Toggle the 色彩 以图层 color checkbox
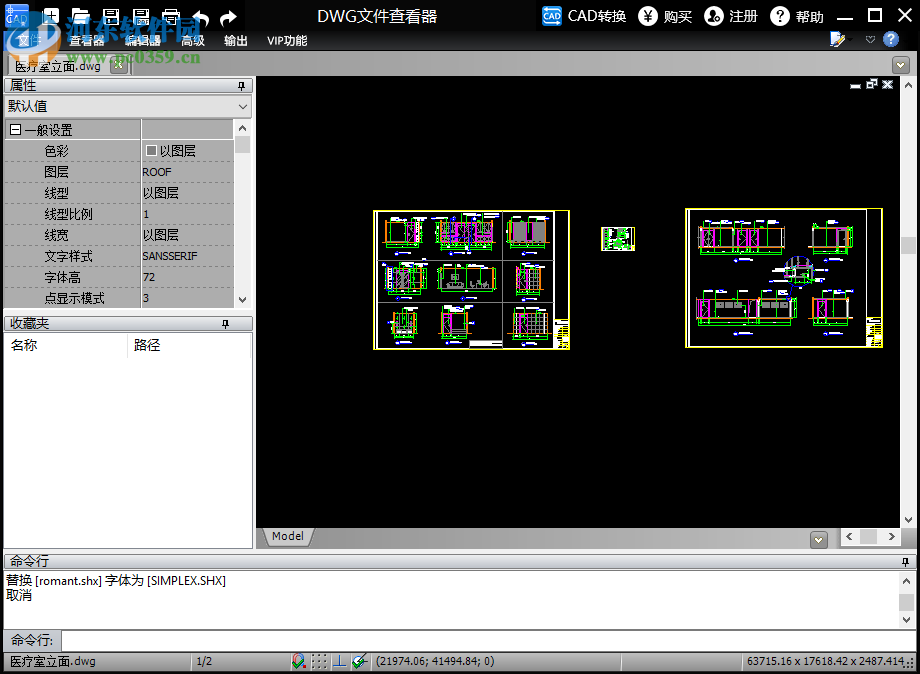The height and width of the screenshot is (674, 920). pyautogui.click(x=151, y=150)
